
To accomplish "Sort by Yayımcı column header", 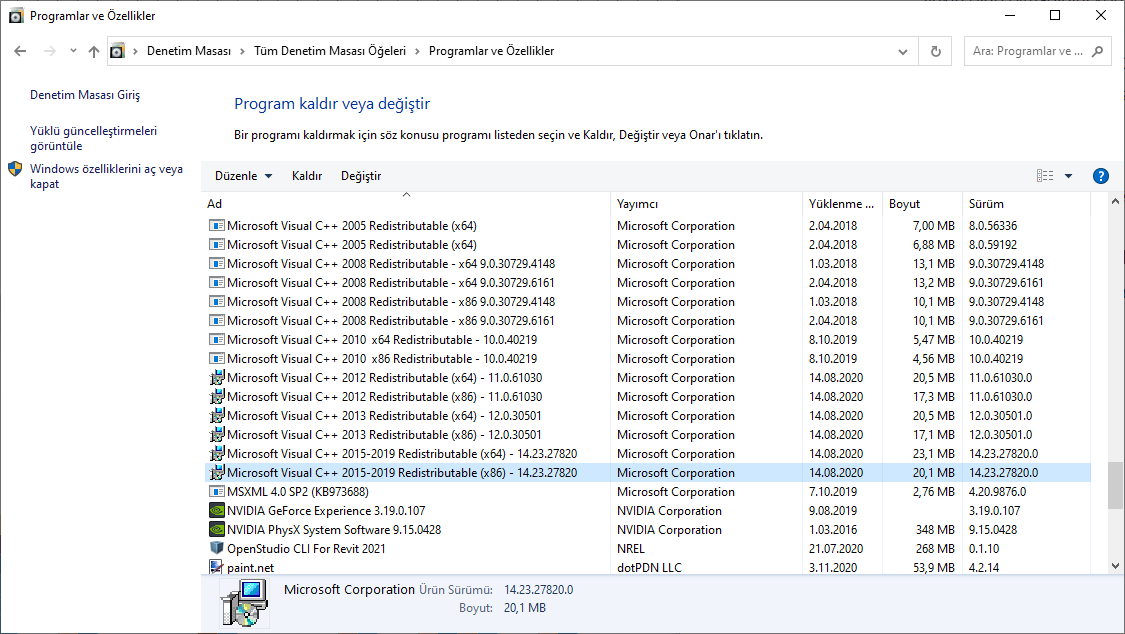I will pyautogui.click(x=707, y=204).
